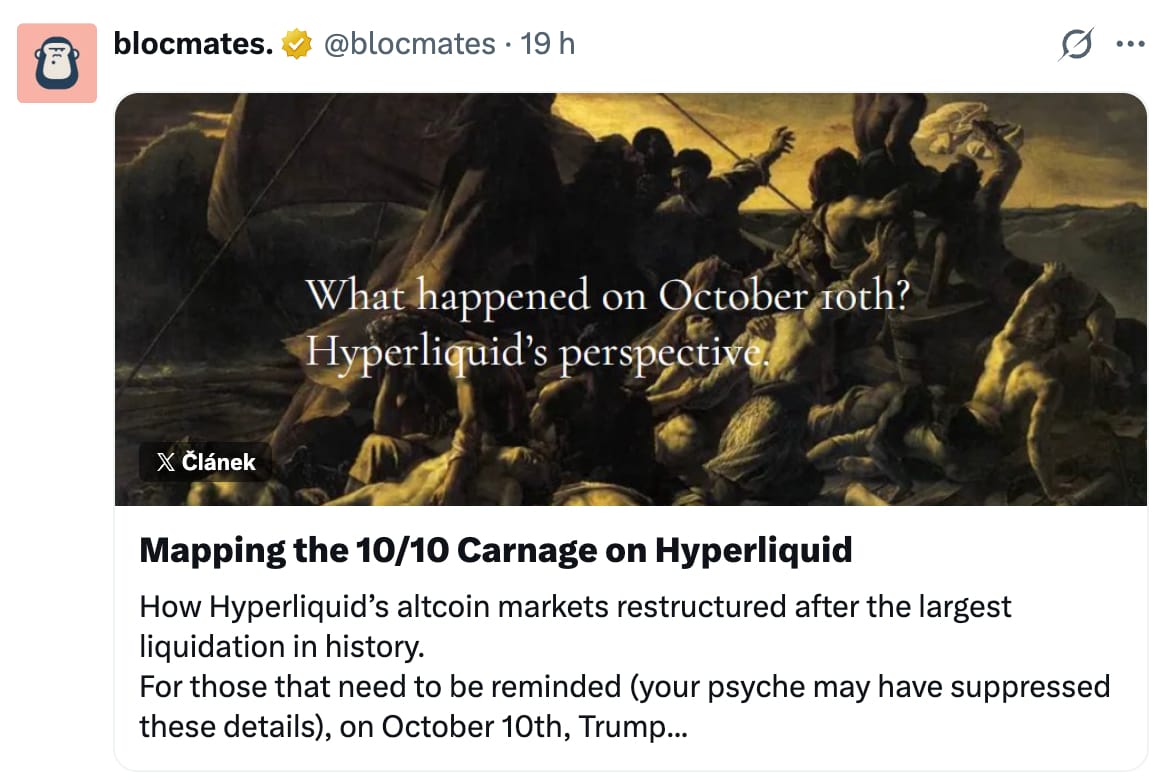
Task: Open the blocmates gorilla profile avatar
Action: click(57, 63)
